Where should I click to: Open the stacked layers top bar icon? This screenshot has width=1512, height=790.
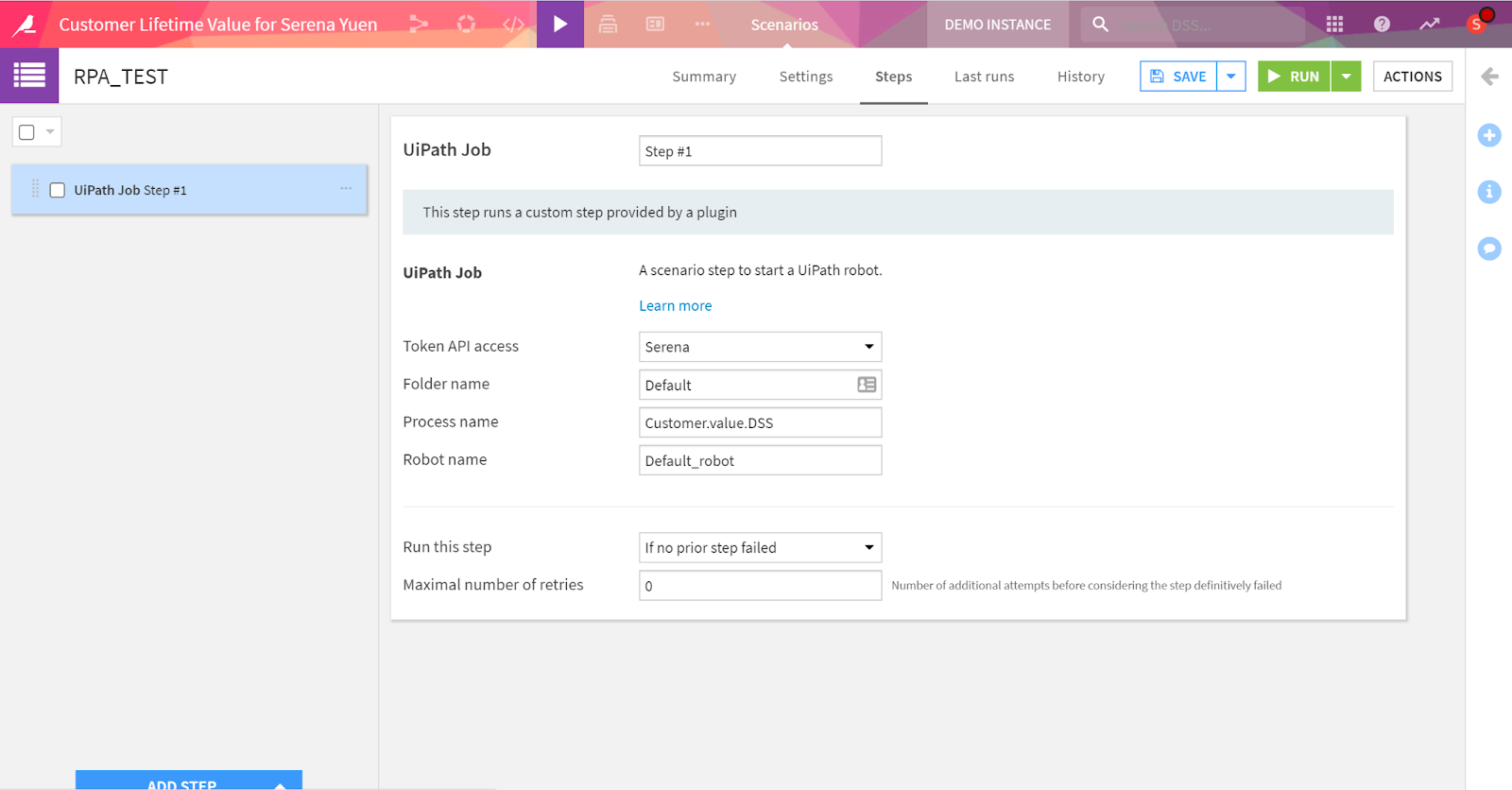(x=608, y=25)
